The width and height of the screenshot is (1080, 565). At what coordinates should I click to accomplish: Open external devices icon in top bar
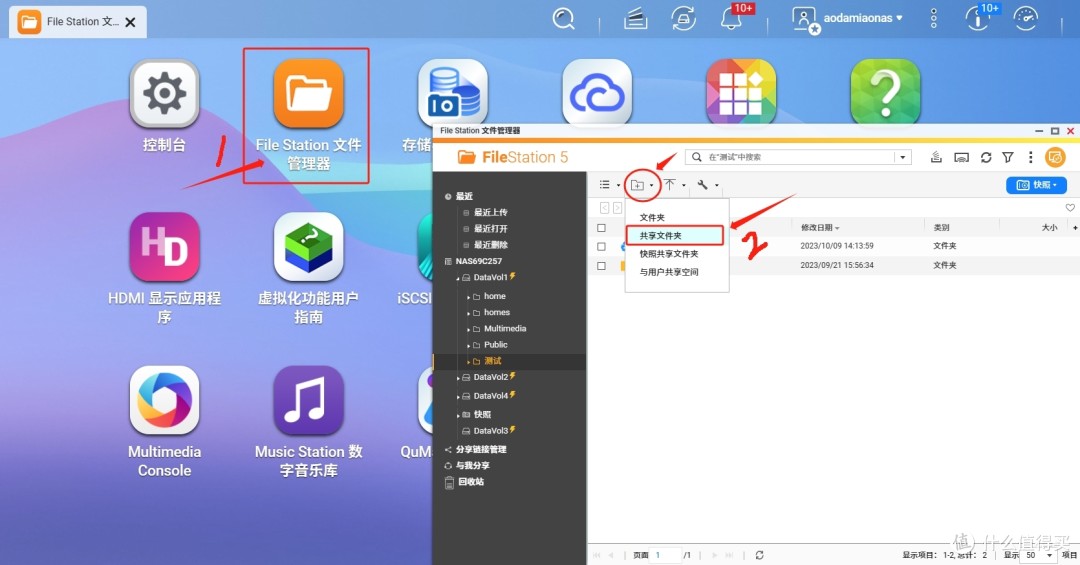pos(683,19)
